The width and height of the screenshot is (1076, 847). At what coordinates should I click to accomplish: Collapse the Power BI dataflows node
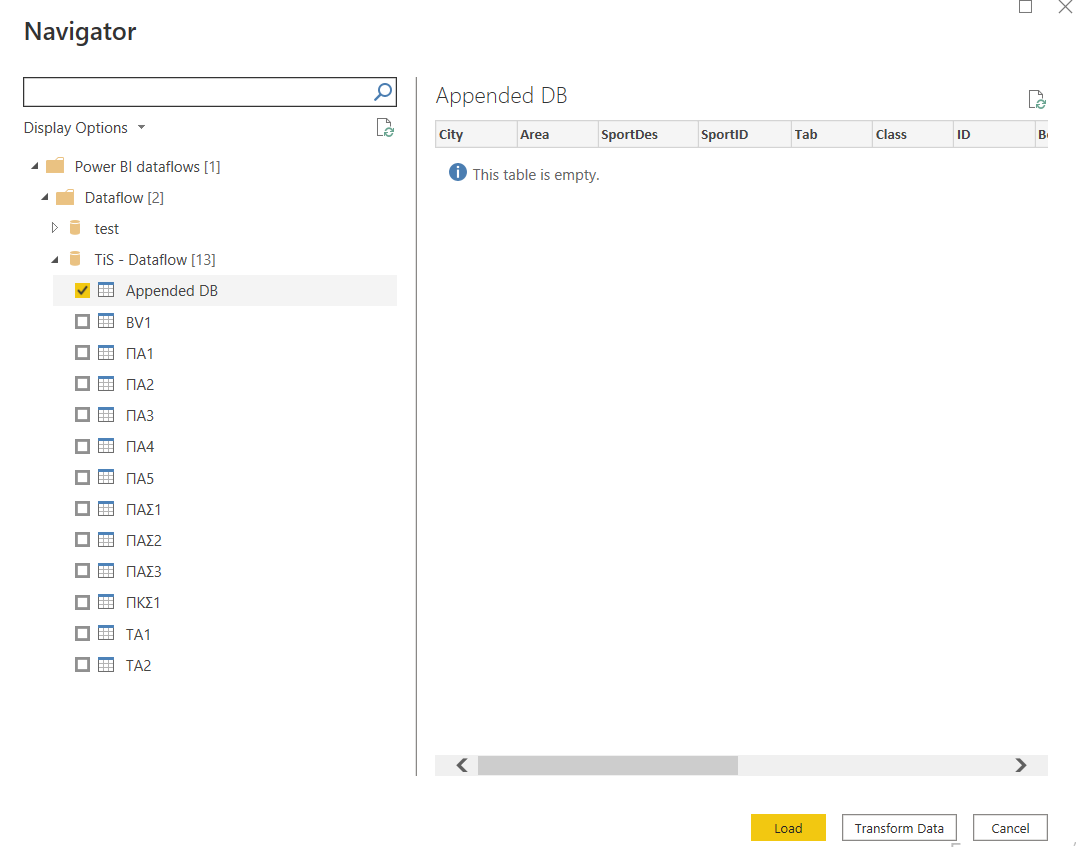click(35, 166)
